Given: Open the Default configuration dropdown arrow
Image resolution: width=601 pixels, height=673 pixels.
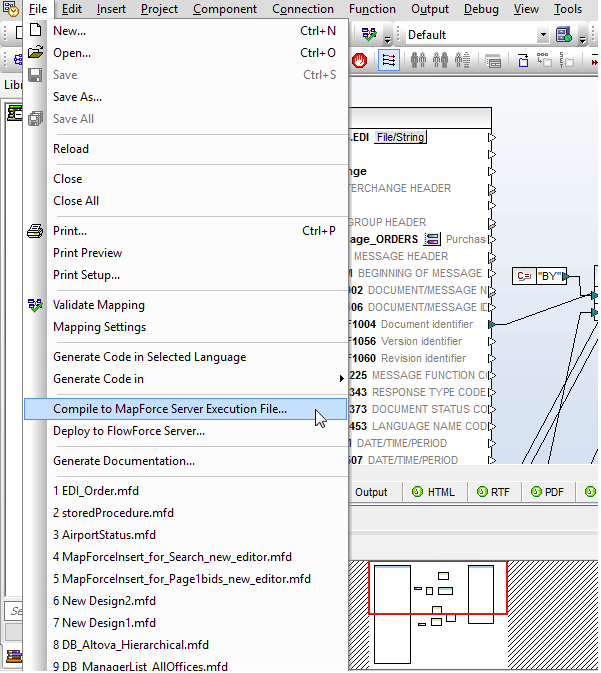Looking at the screenshot, I should 543,35.
